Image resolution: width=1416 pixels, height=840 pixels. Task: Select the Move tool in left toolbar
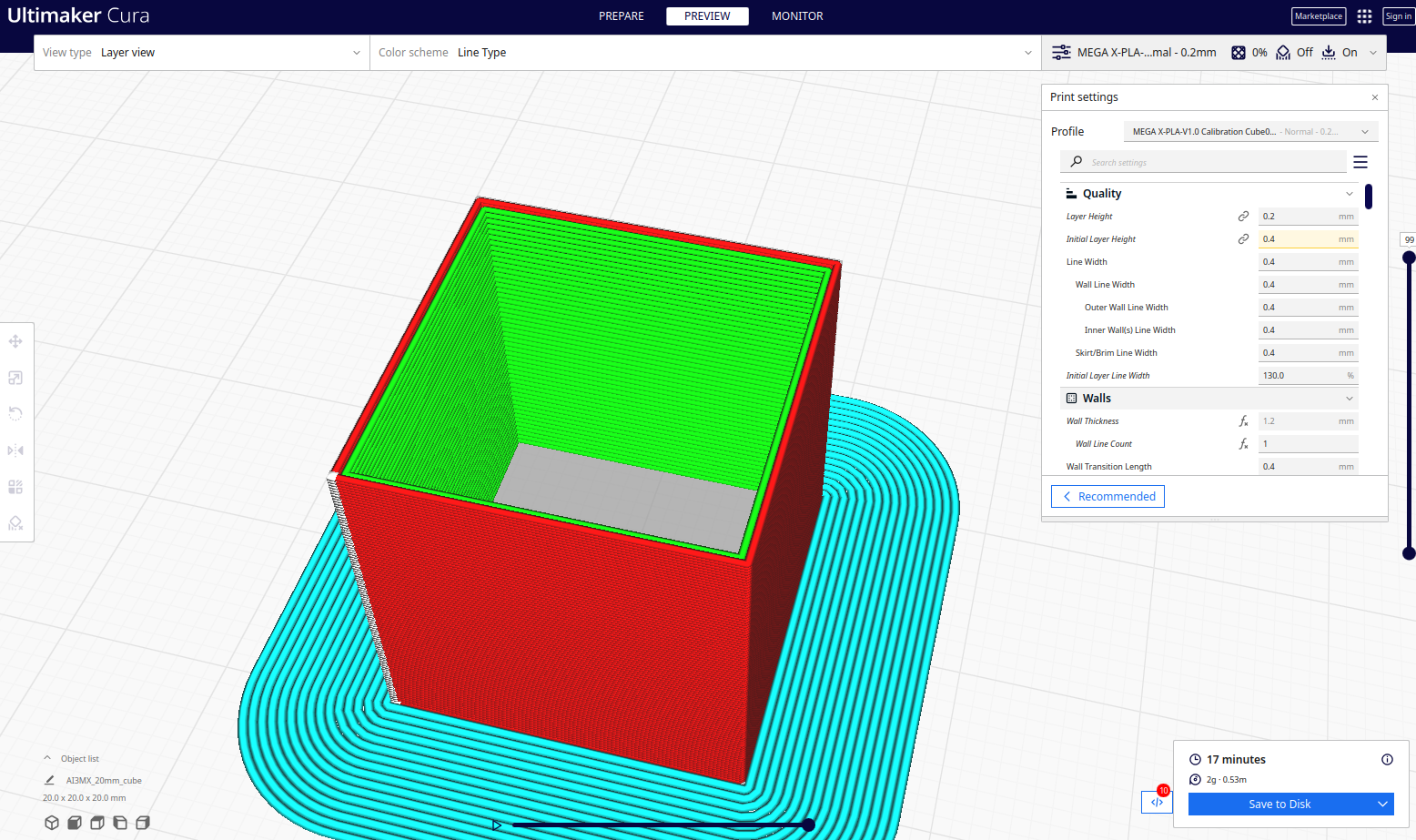pyautogui.click(x=15, y=341)
